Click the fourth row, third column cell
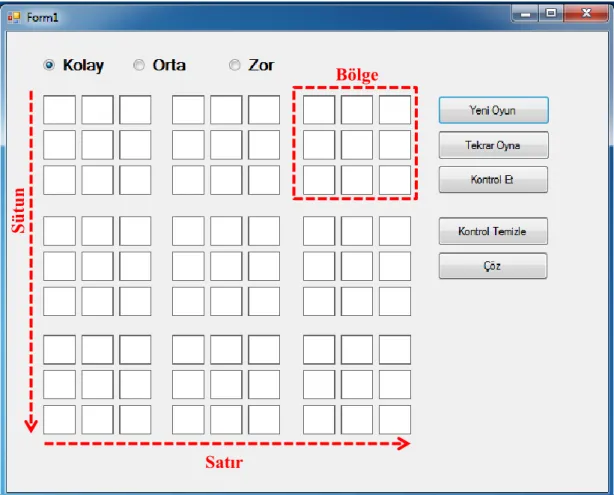 point(135,231)
